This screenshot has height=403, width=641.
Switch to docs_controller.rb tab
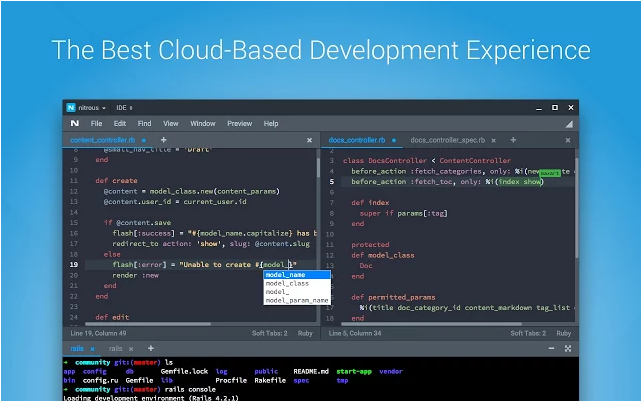(x=357, y=140)
